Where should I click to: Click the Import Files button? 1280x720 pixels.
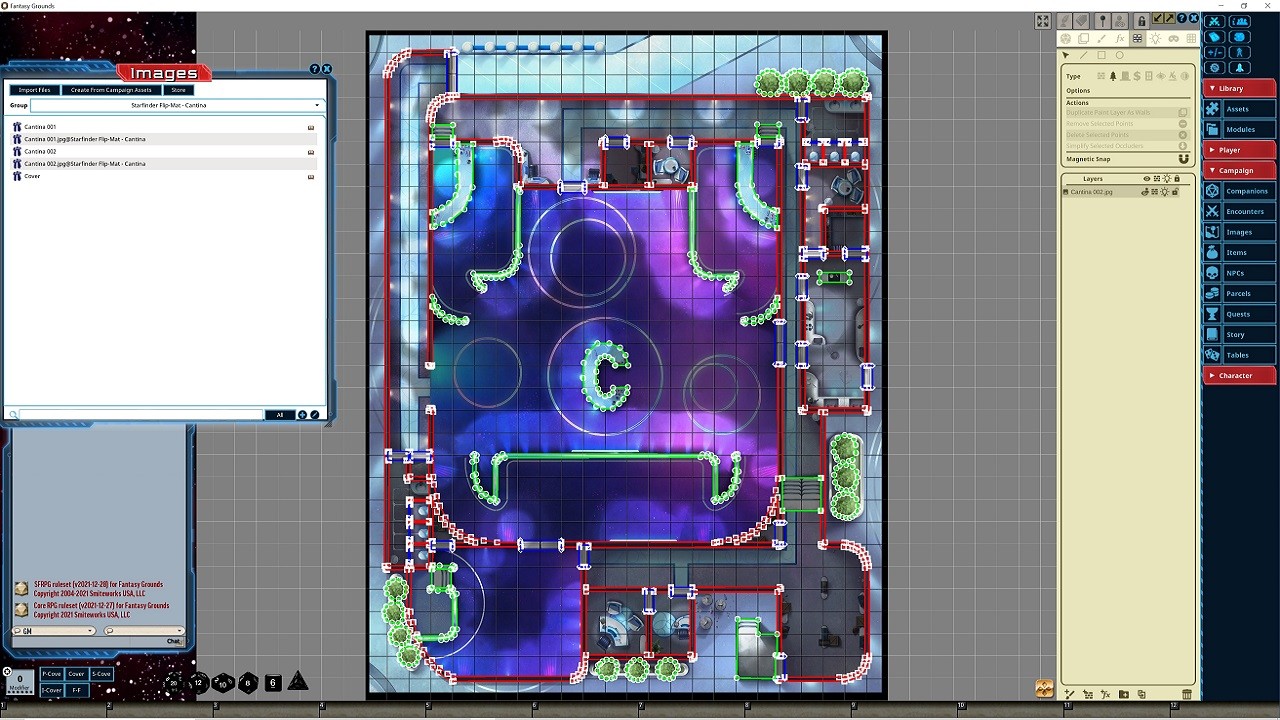pyautogui.click(x=34, y=90)
